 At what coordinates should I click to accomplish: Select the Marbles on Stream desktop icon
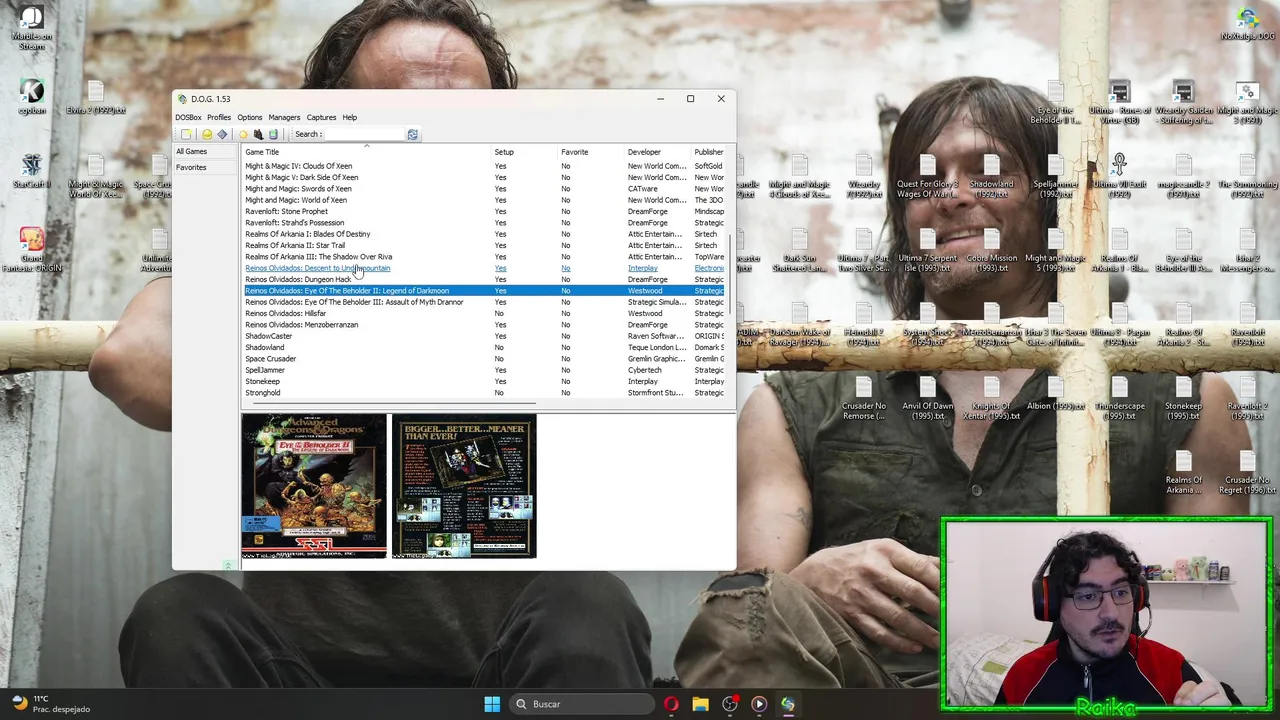pyautogui.click(x=32, y=28)
